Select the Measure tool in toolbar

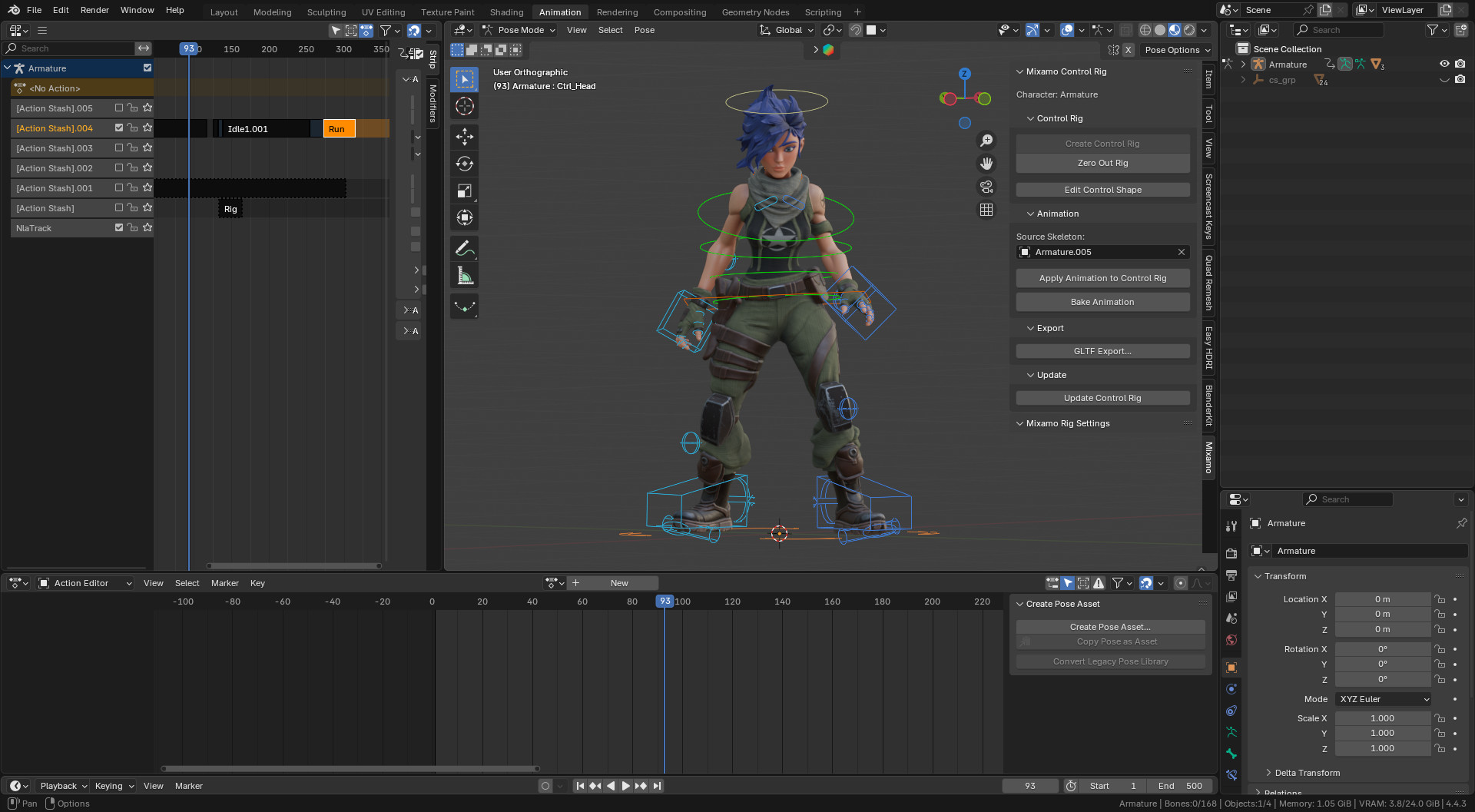click(x=464, y=276)
